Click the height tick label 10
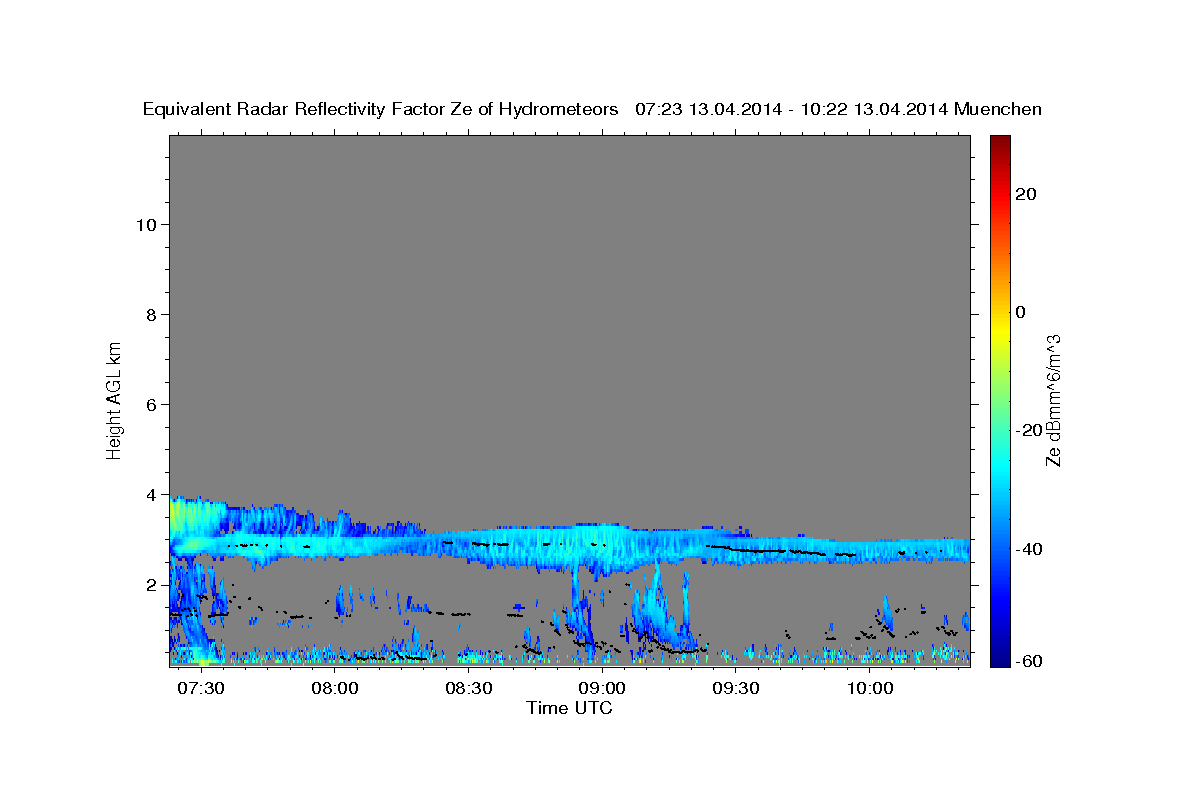This screenshot has width=1200, height=800. tap(147, 224)
